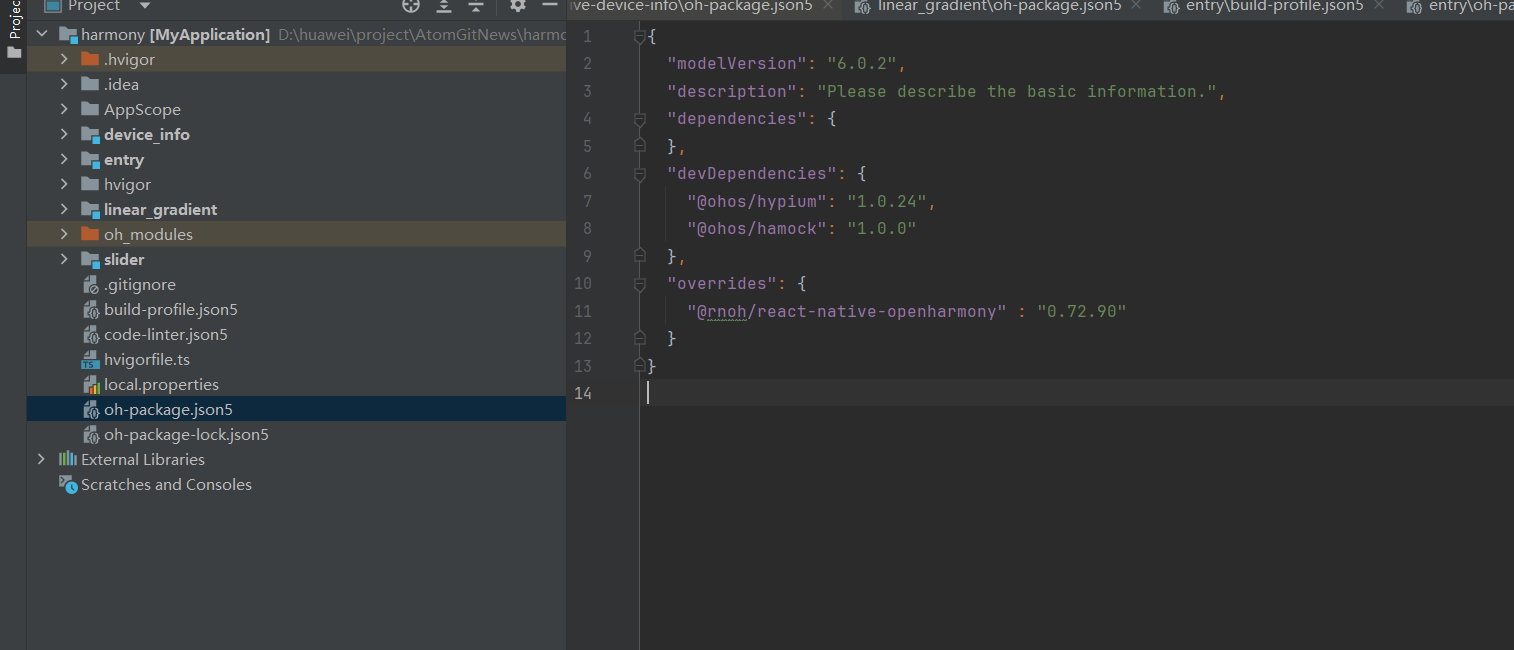Click the "@ohos/hypium" key in editor
1514x650 pixels.
[x=757, y=201]
